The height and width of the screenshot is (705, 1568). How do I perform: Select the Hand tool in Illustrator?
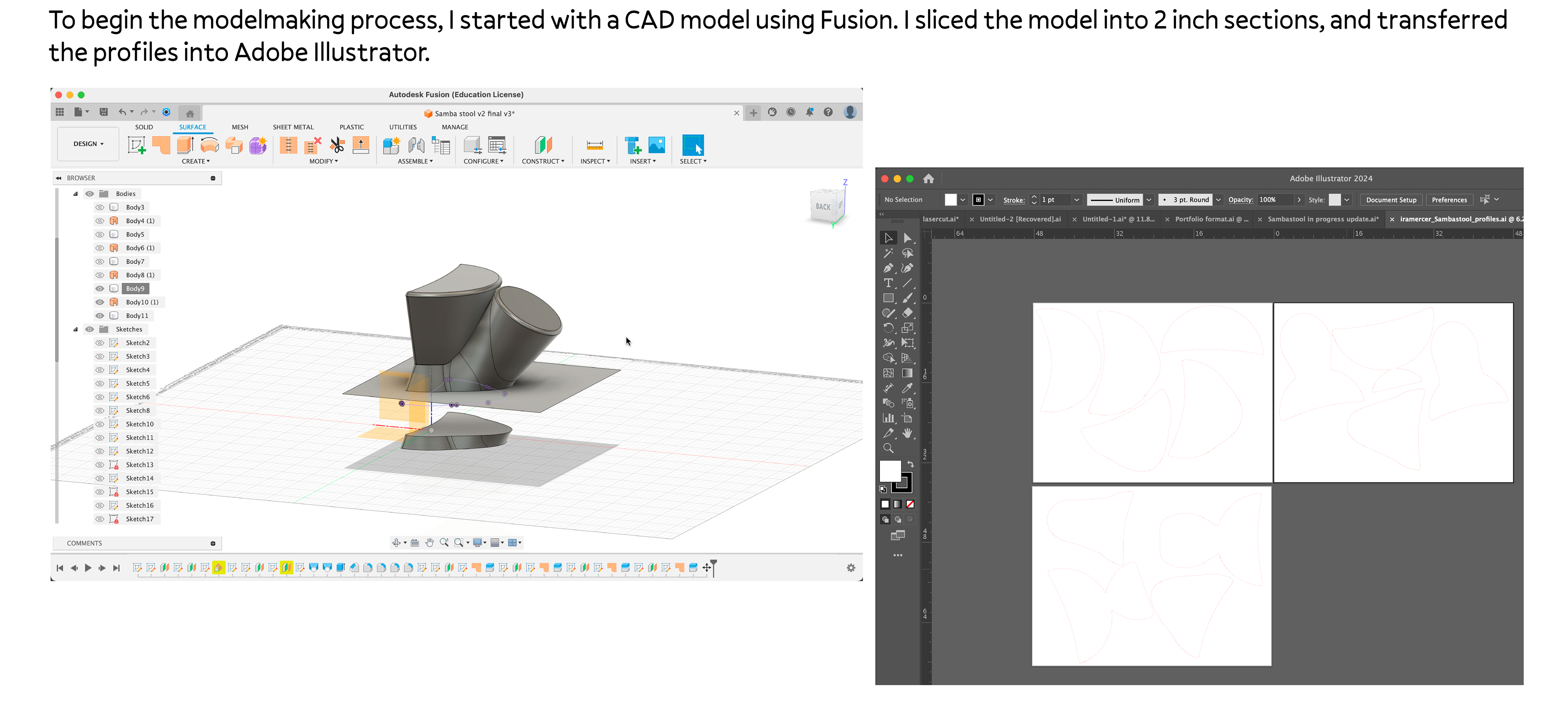pos(907,433)
